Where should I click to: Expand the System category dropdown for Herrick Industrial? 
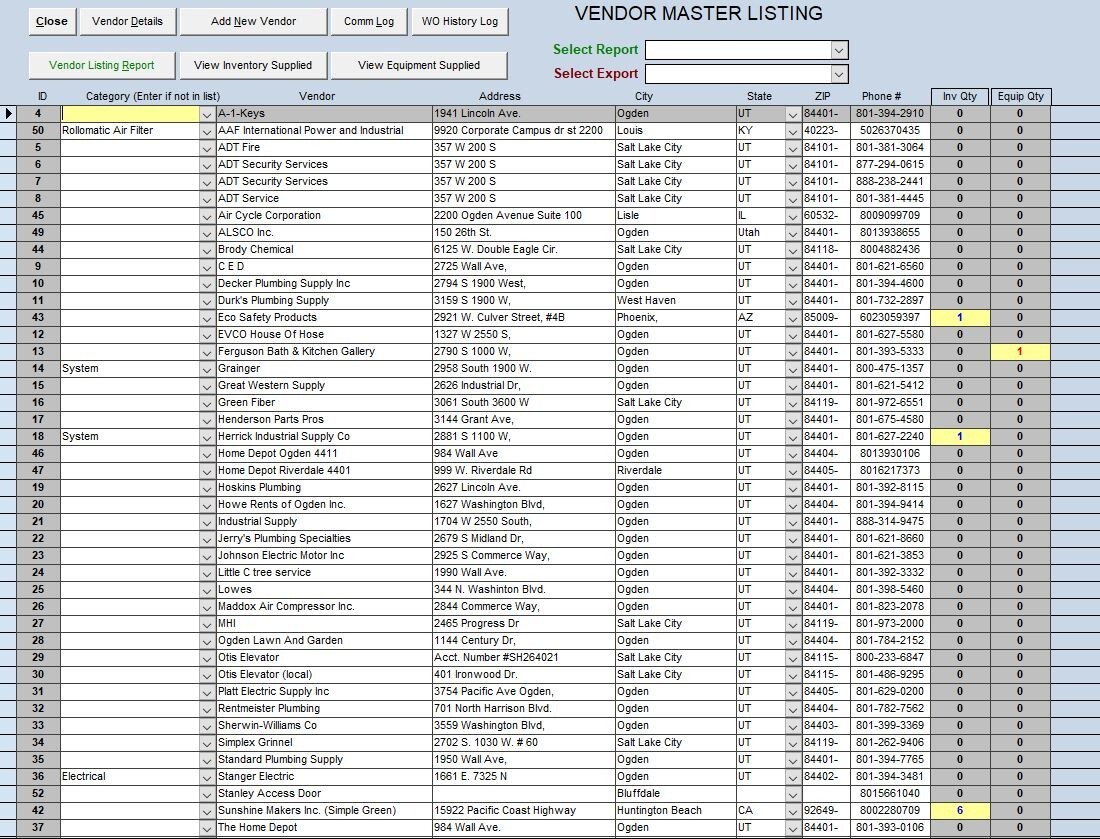pyautogui.click(x=207, y=436)
